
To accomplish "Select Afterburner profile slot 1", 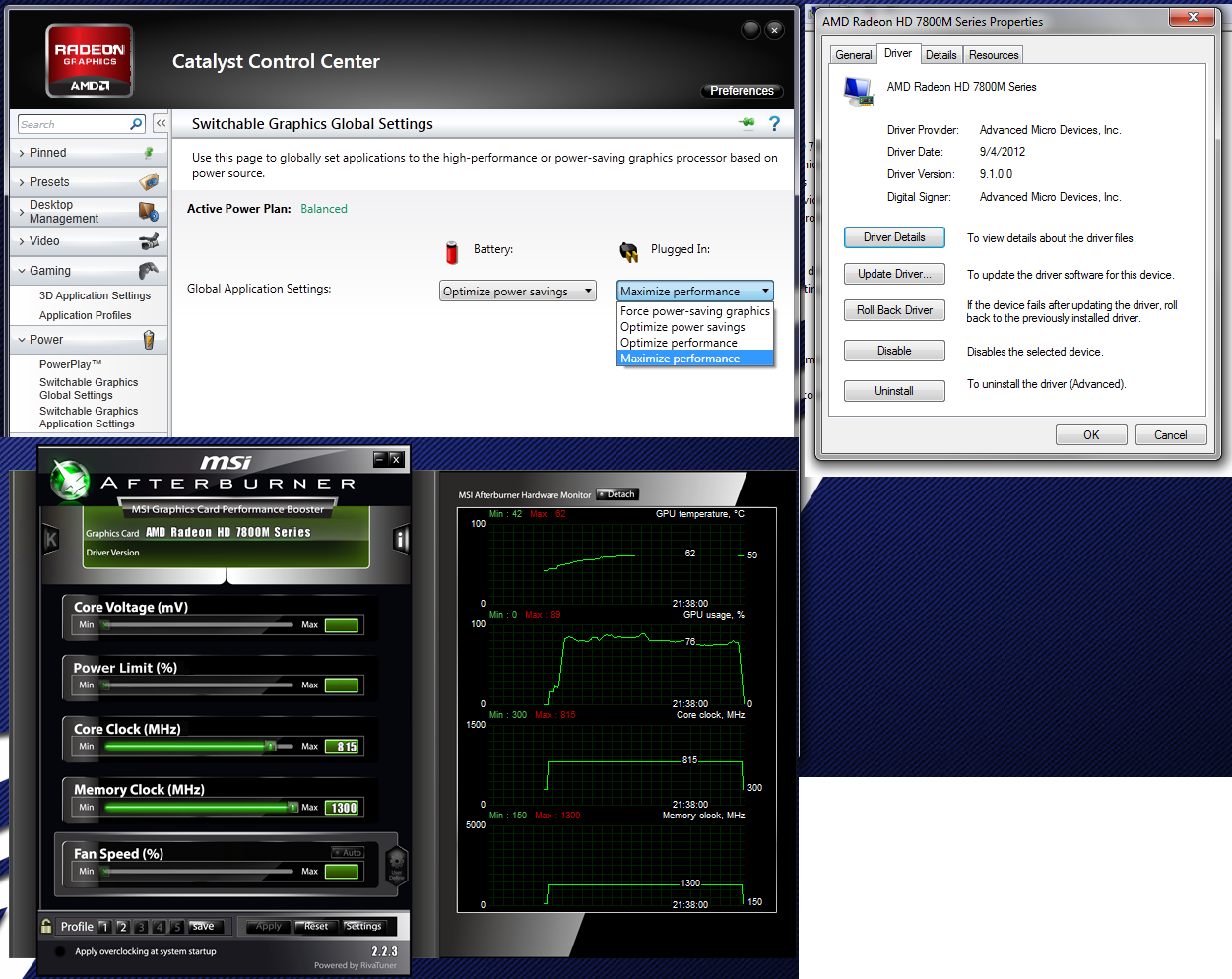I will [104, 927].
